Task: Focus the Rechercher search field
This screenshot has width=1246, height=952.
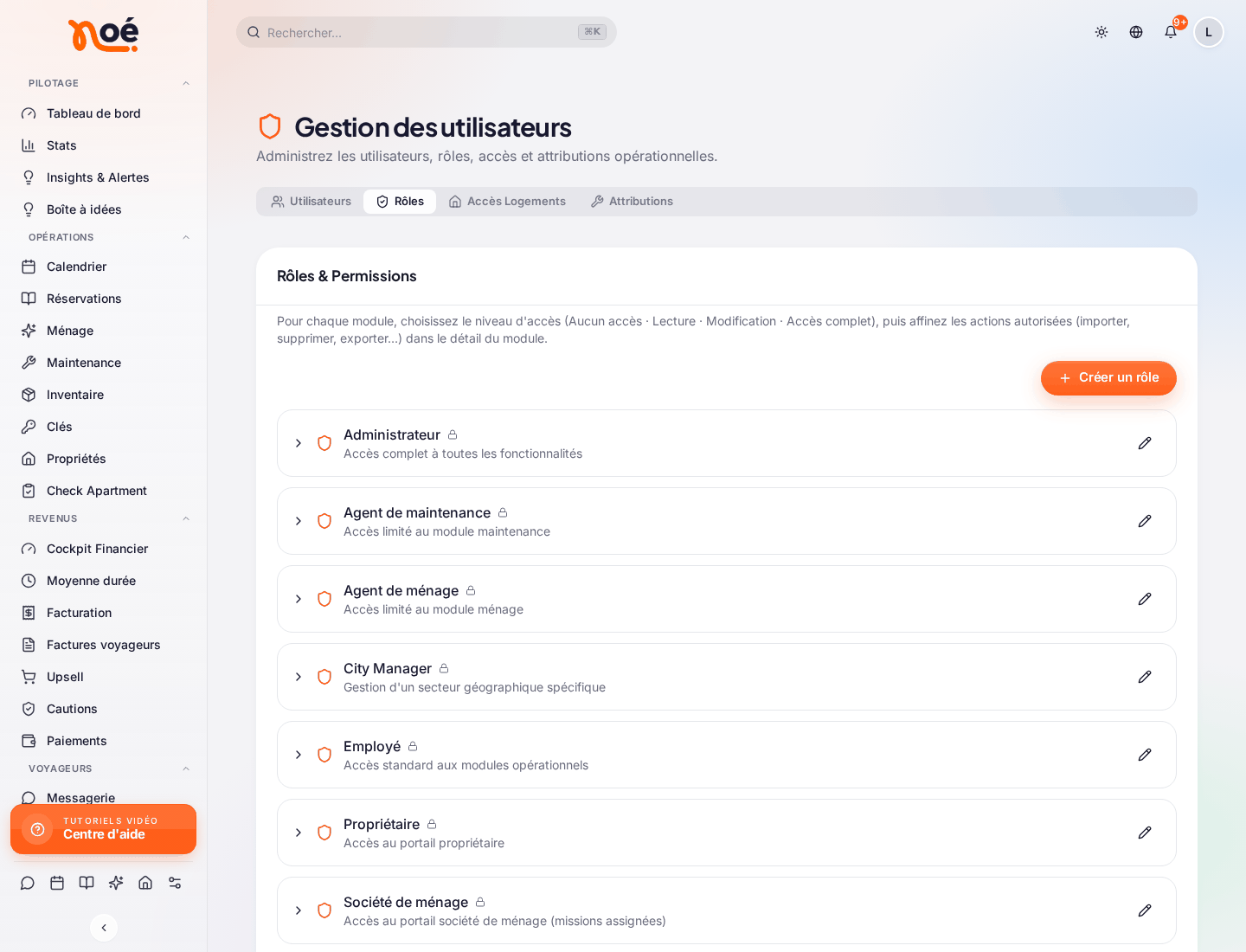Action: [x=427, y=32]
